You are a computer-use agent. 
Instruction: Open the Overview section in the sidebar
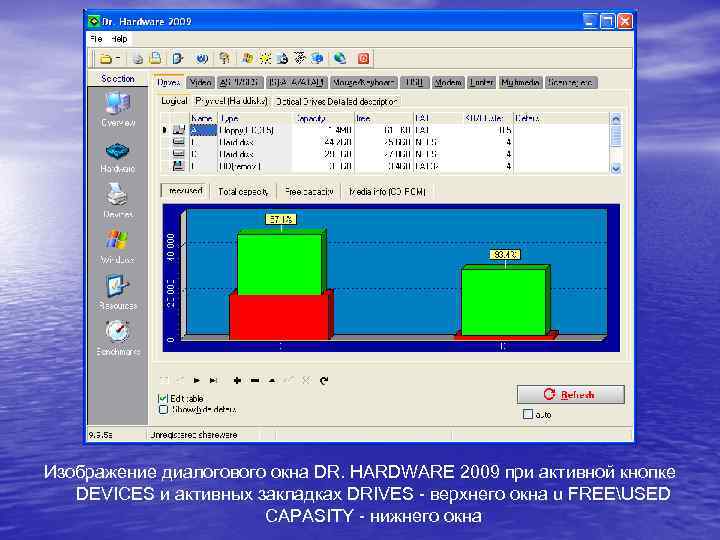[118, 109]
